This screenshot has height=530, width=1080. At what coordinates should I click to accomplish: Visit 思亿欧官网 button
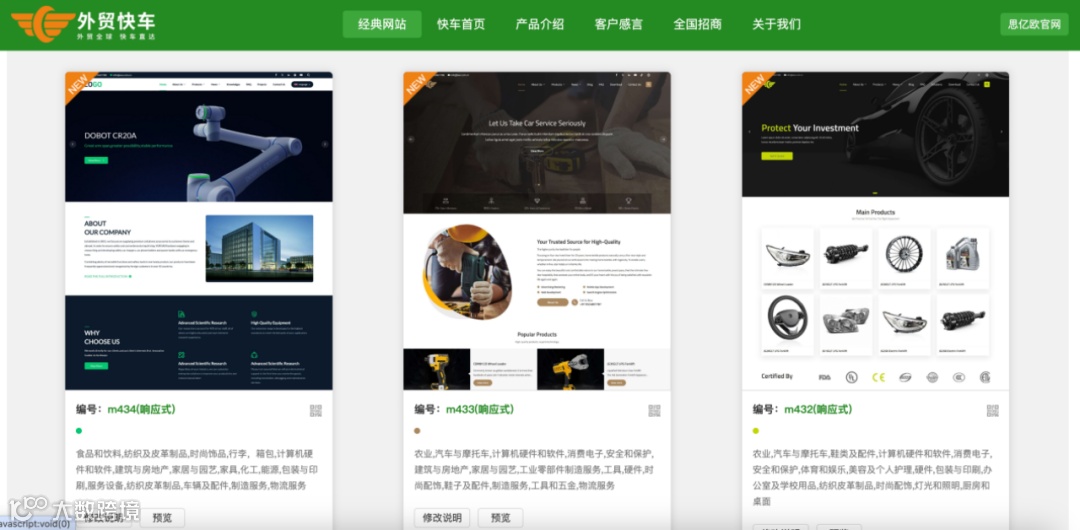(1034, 24)
